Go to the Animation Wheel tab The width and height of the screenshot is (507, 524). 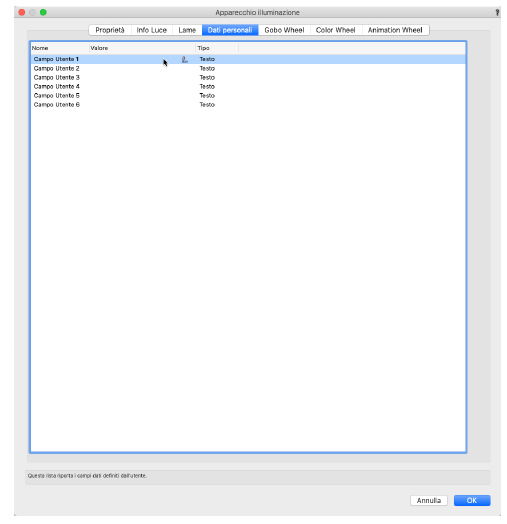click(x=395, y=30)
